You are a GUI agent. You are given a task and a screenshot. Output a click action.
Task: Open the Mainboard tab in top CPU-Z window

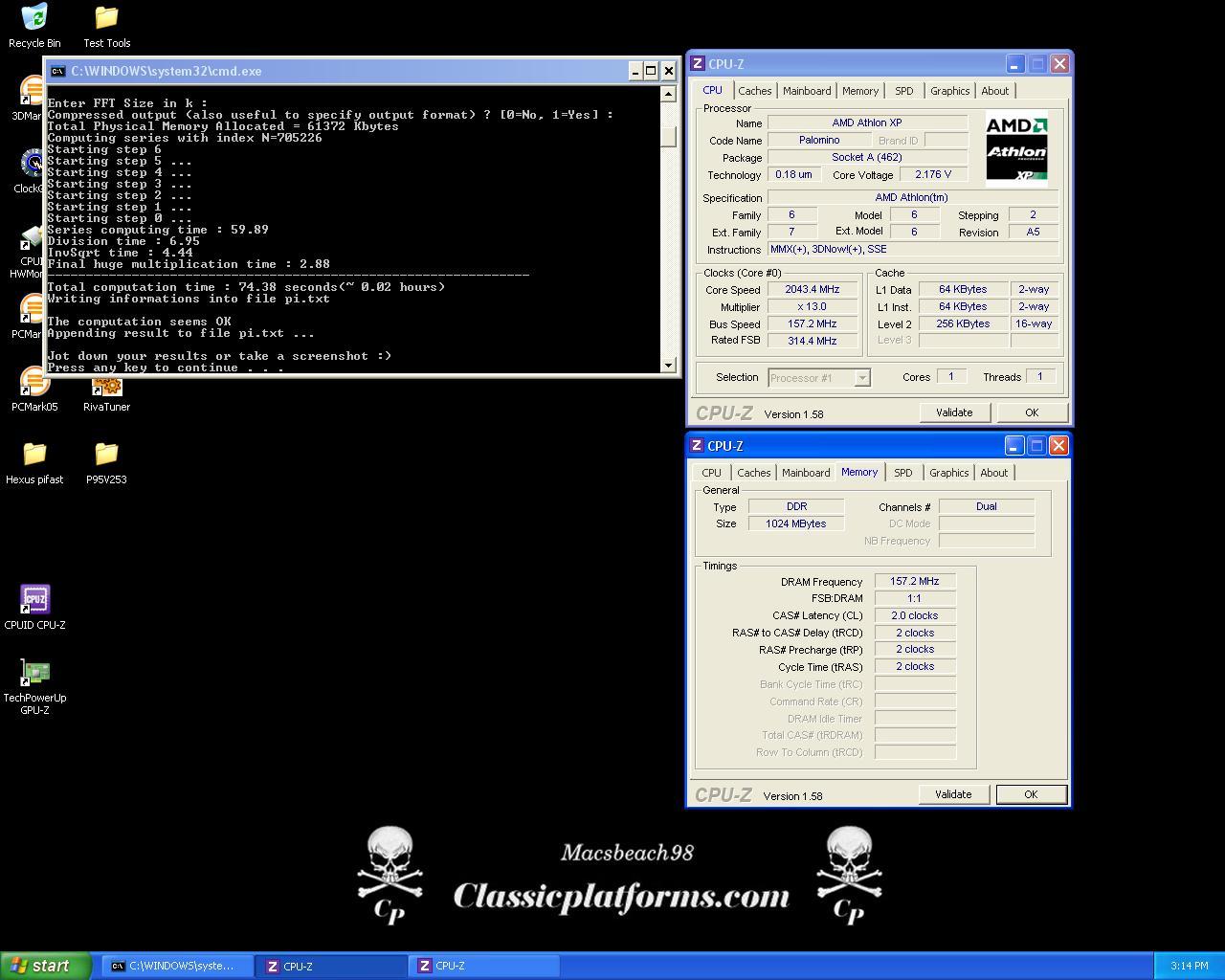[x=807, y=91]
